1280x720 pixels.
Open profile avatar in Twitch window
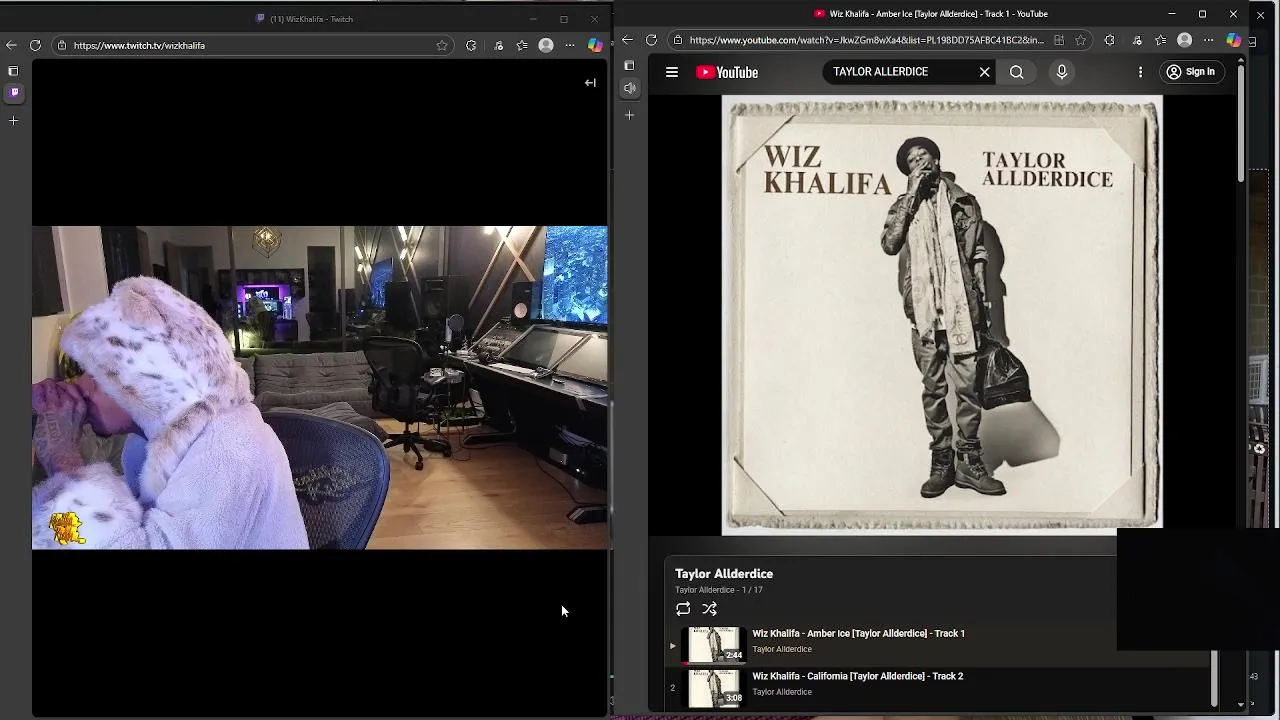[x=546, y=45]
